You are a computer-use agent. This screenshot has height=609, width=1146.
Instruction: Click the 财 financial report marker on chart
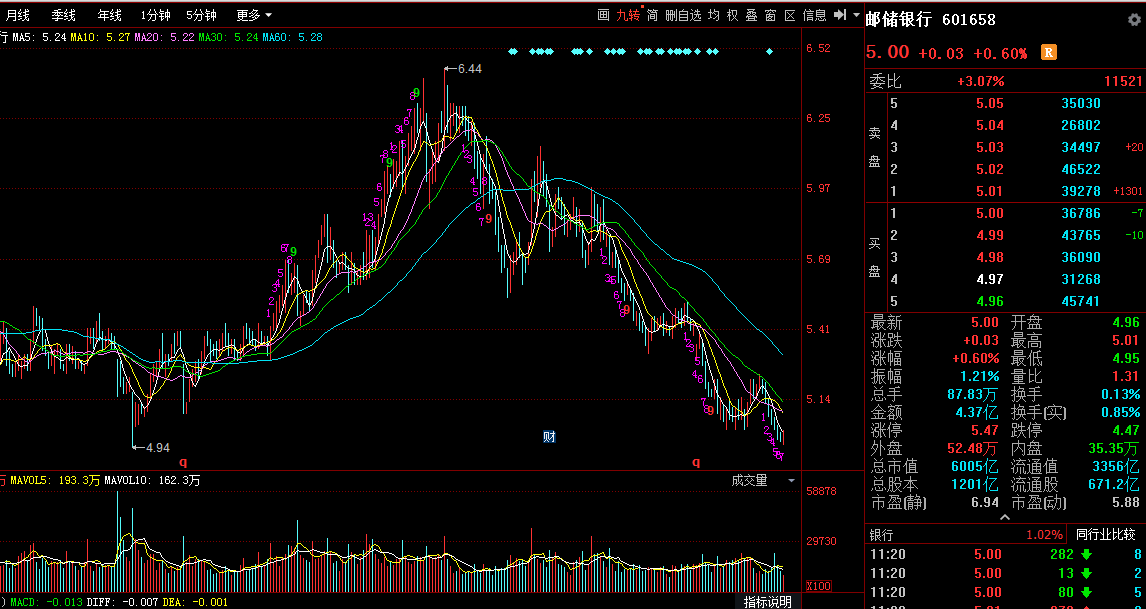pos(550,437)
